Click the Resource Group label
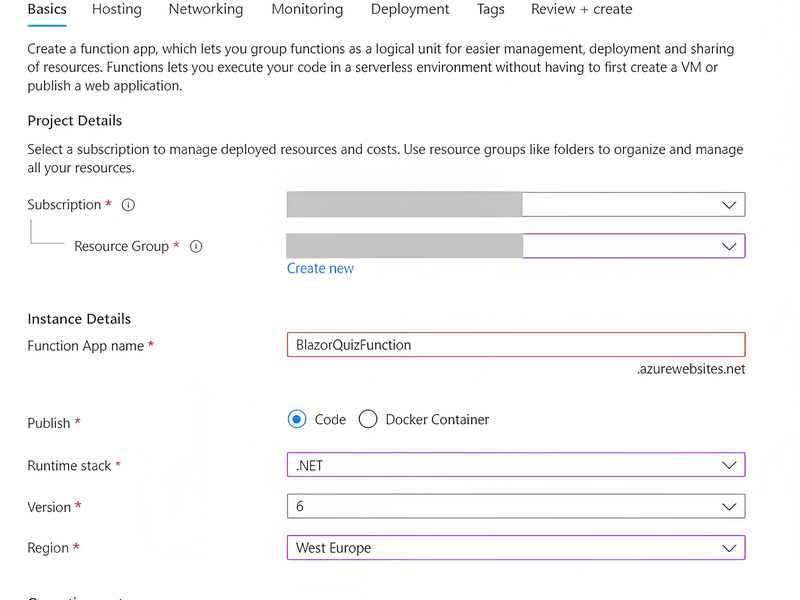Screen dimensions: 800x600 coord(121,246)
